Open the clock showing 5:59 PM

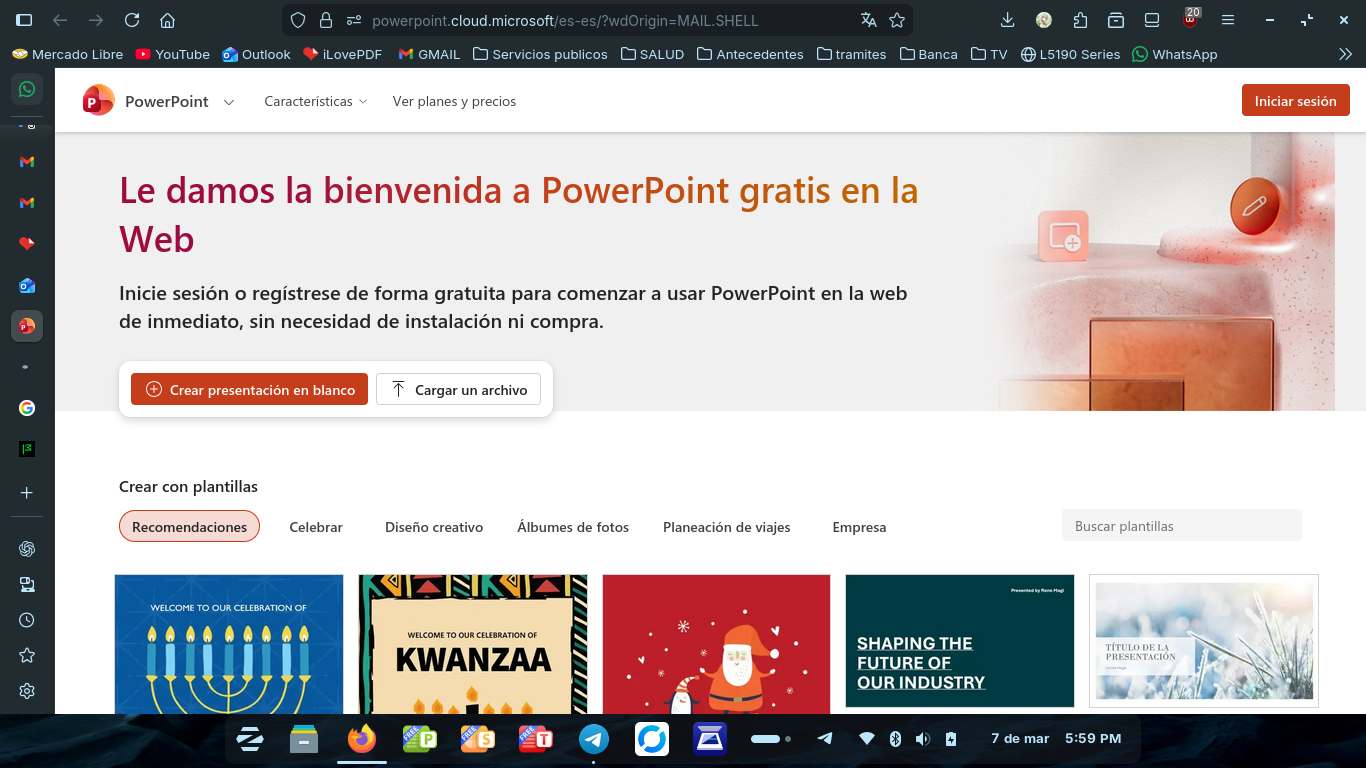tap(1093, 738)
